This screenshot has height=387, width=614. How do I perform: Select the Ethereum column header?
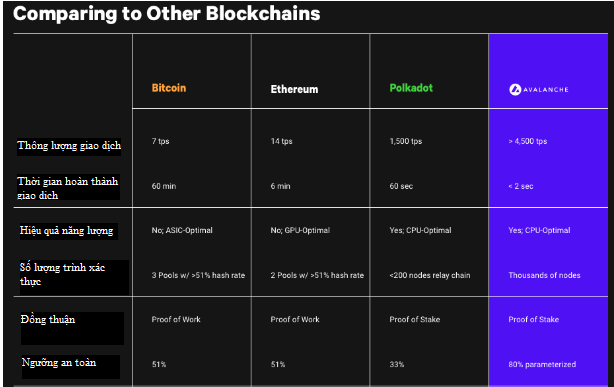point(294,89)
